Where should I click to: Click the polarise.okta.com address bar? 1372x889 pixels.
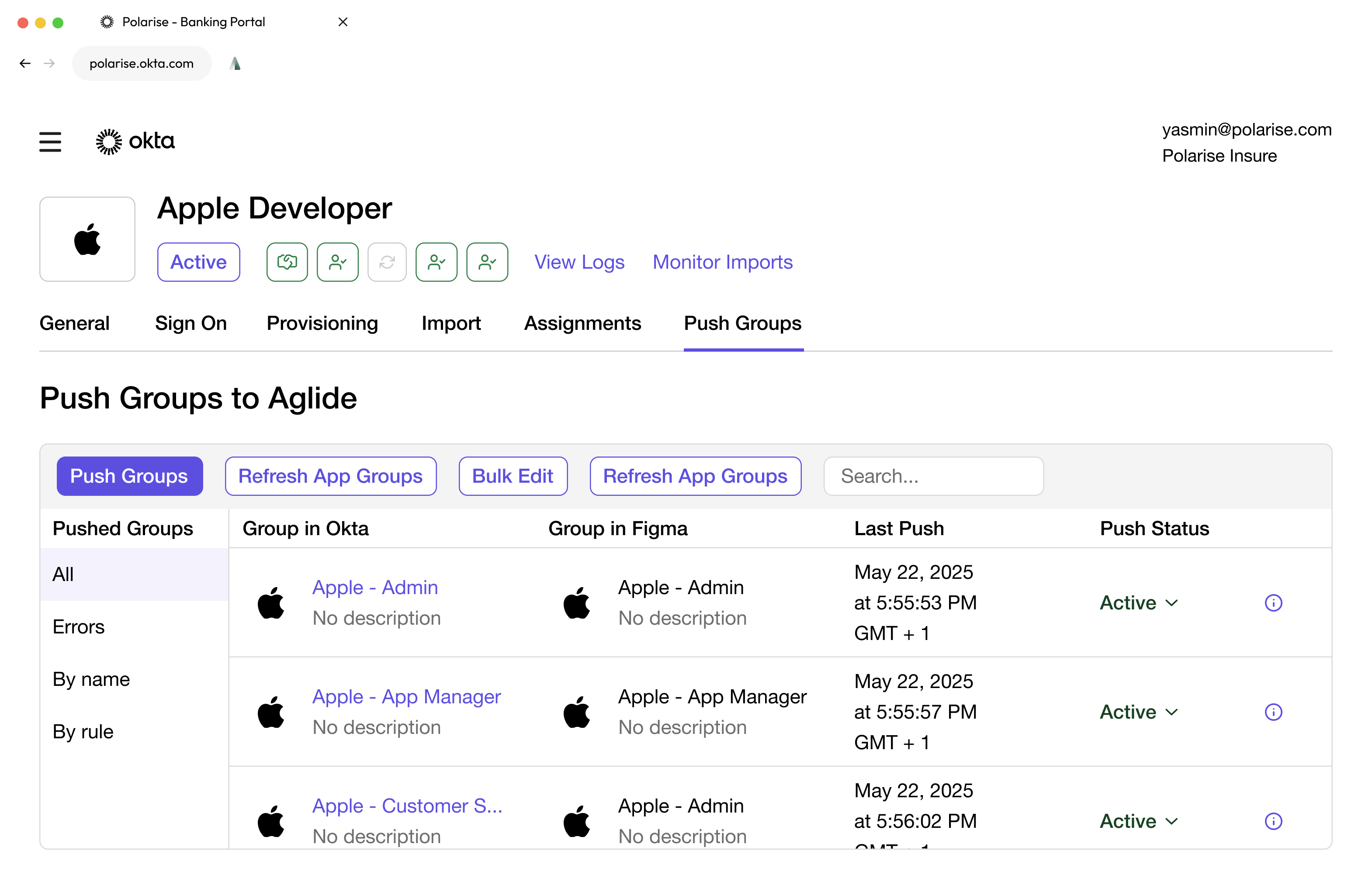(142, 63)
